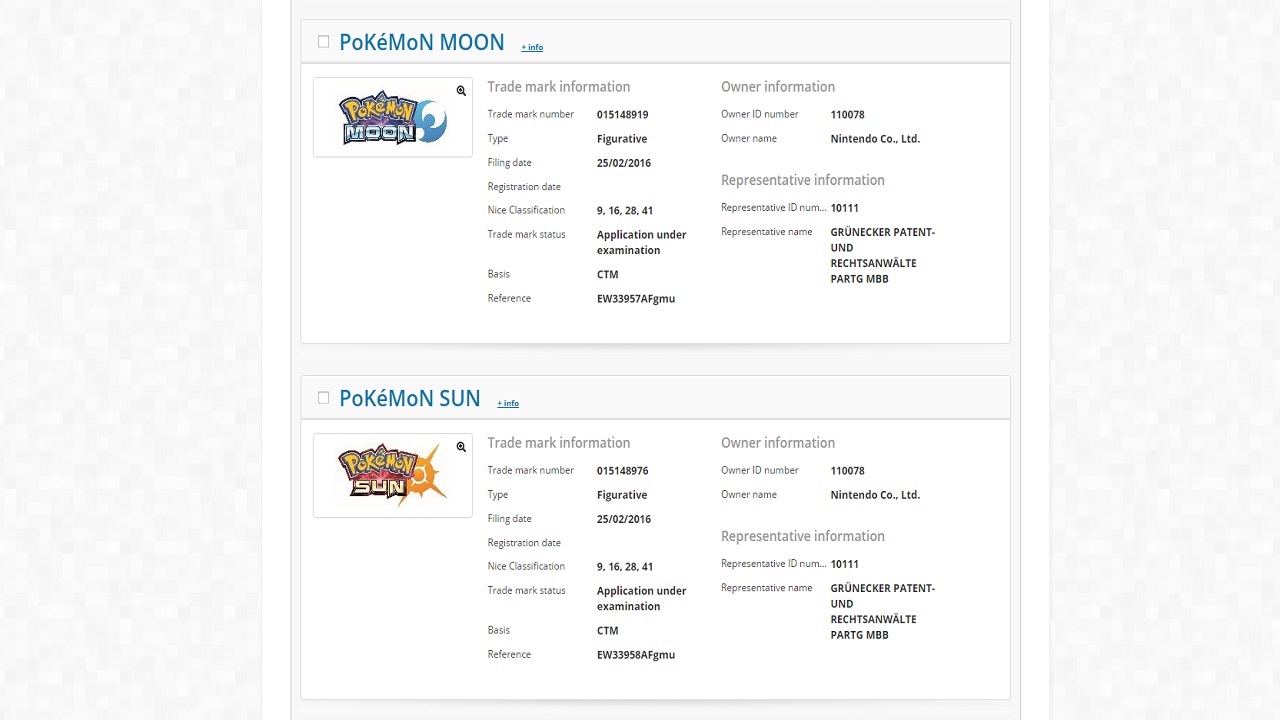Select trade mark number 015148976
1280x720 pixels.
pyautogui.click(x=622, y=471)
